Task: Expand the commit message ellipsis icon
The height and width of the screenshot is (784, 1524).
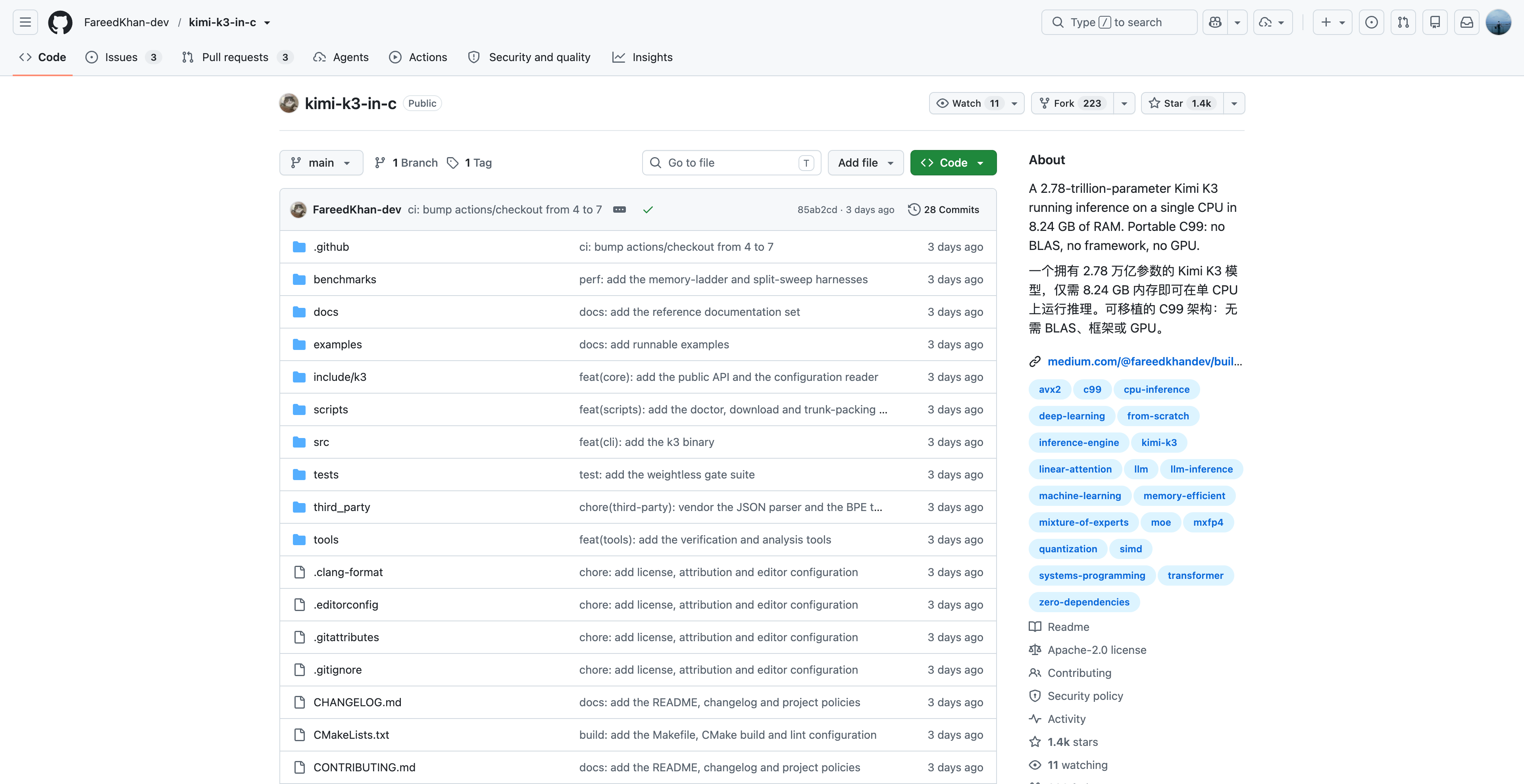Action: (620, 209)
